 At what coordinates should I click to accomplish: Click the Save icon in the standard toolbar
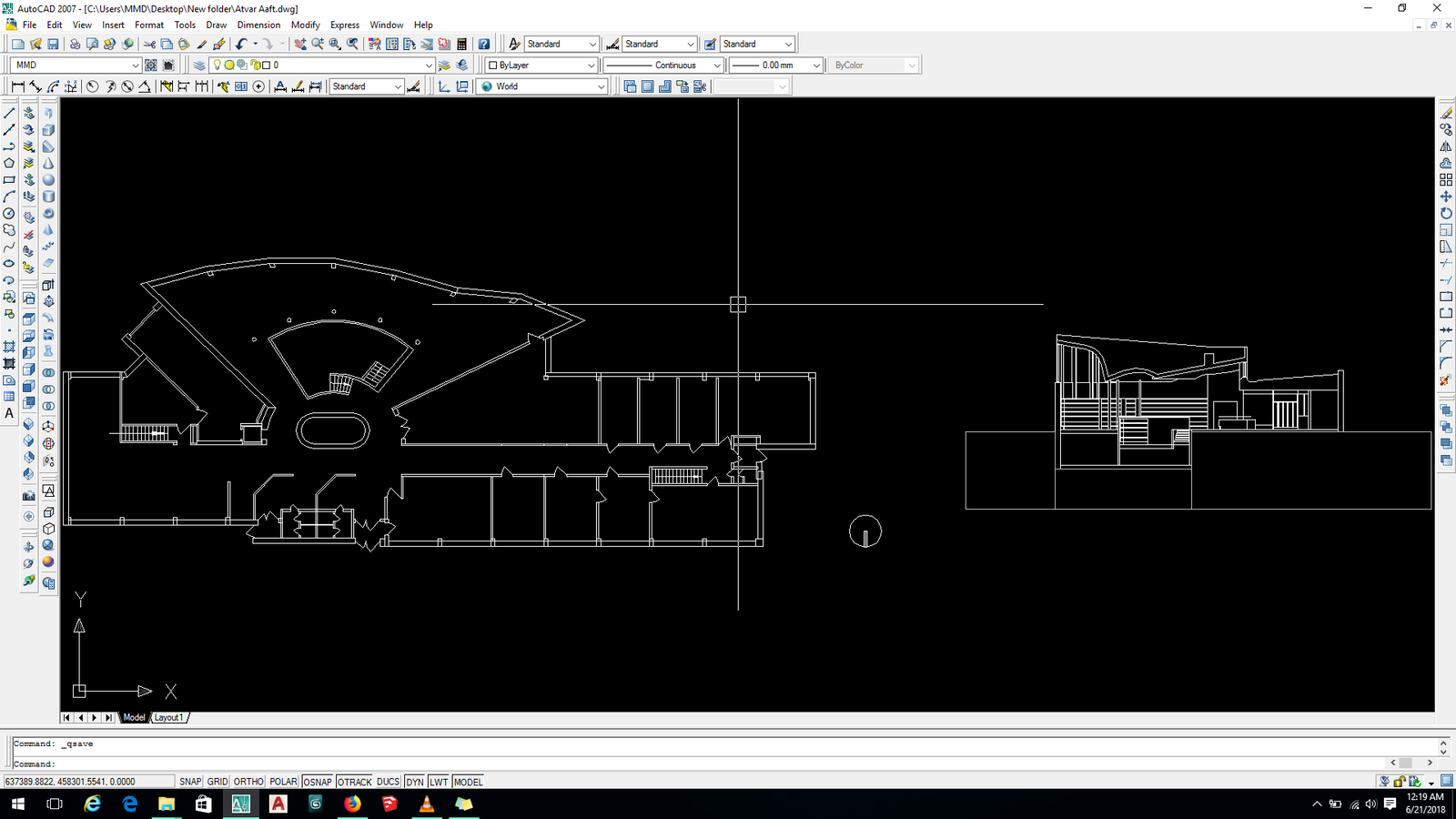click(53, 44)
